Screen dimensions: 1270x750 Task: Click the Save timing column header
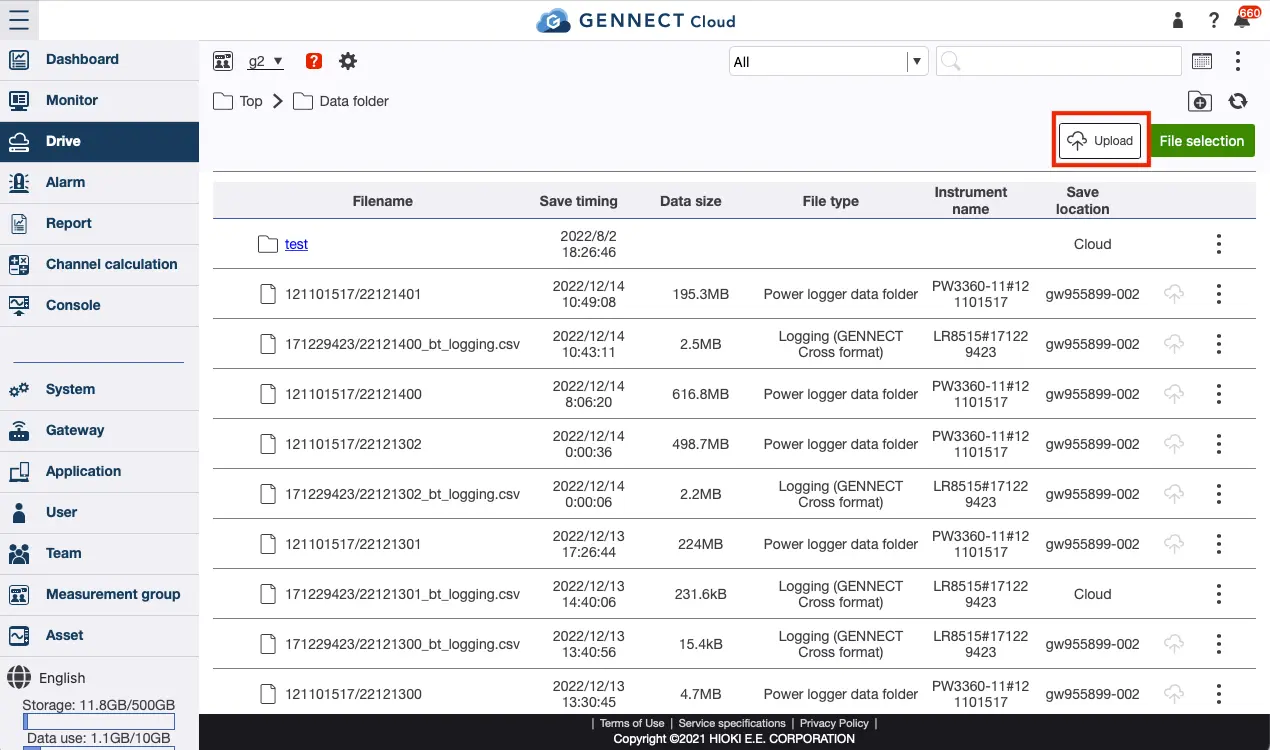coord(578,201)
